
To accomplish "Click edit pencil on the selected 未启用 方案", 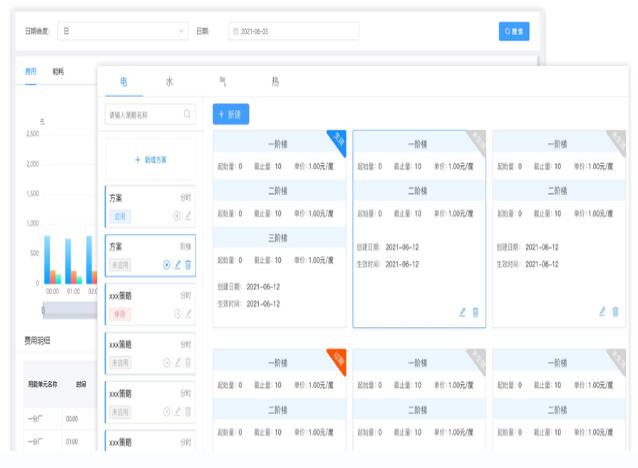I will point(178,264).
